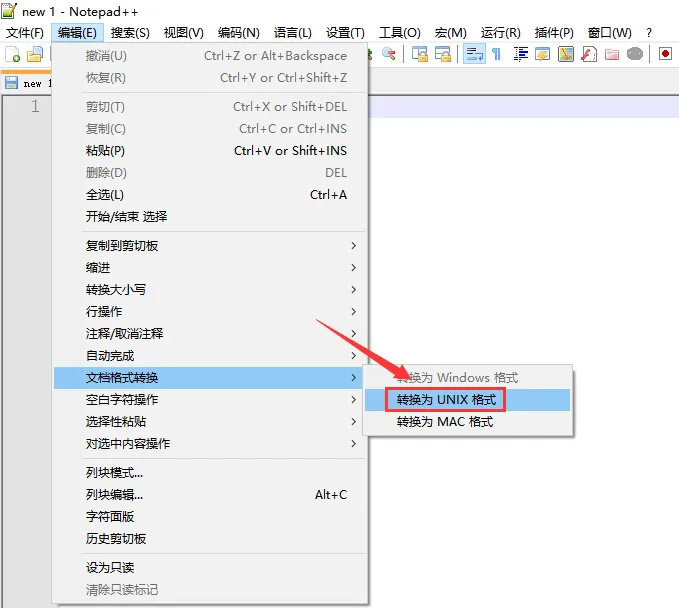
Task: Select 转换为 MAC 格式 option
Action: 467,422
